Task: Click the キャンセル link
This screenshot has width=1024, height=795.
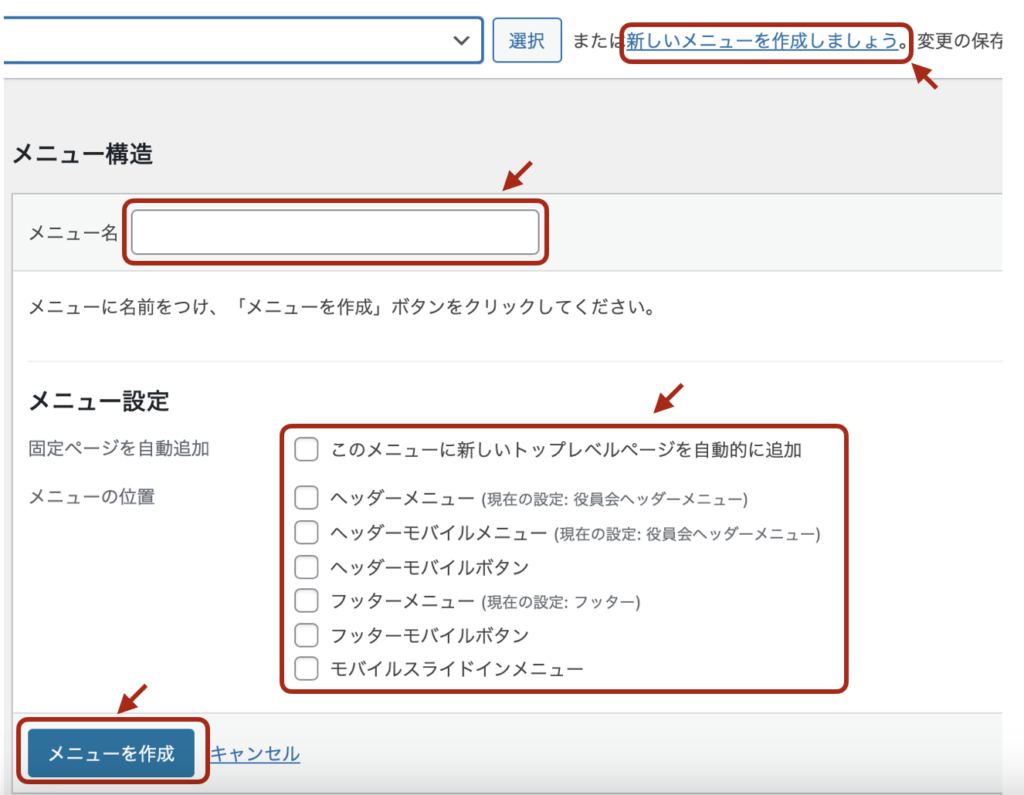Action: tap(255, 754)
